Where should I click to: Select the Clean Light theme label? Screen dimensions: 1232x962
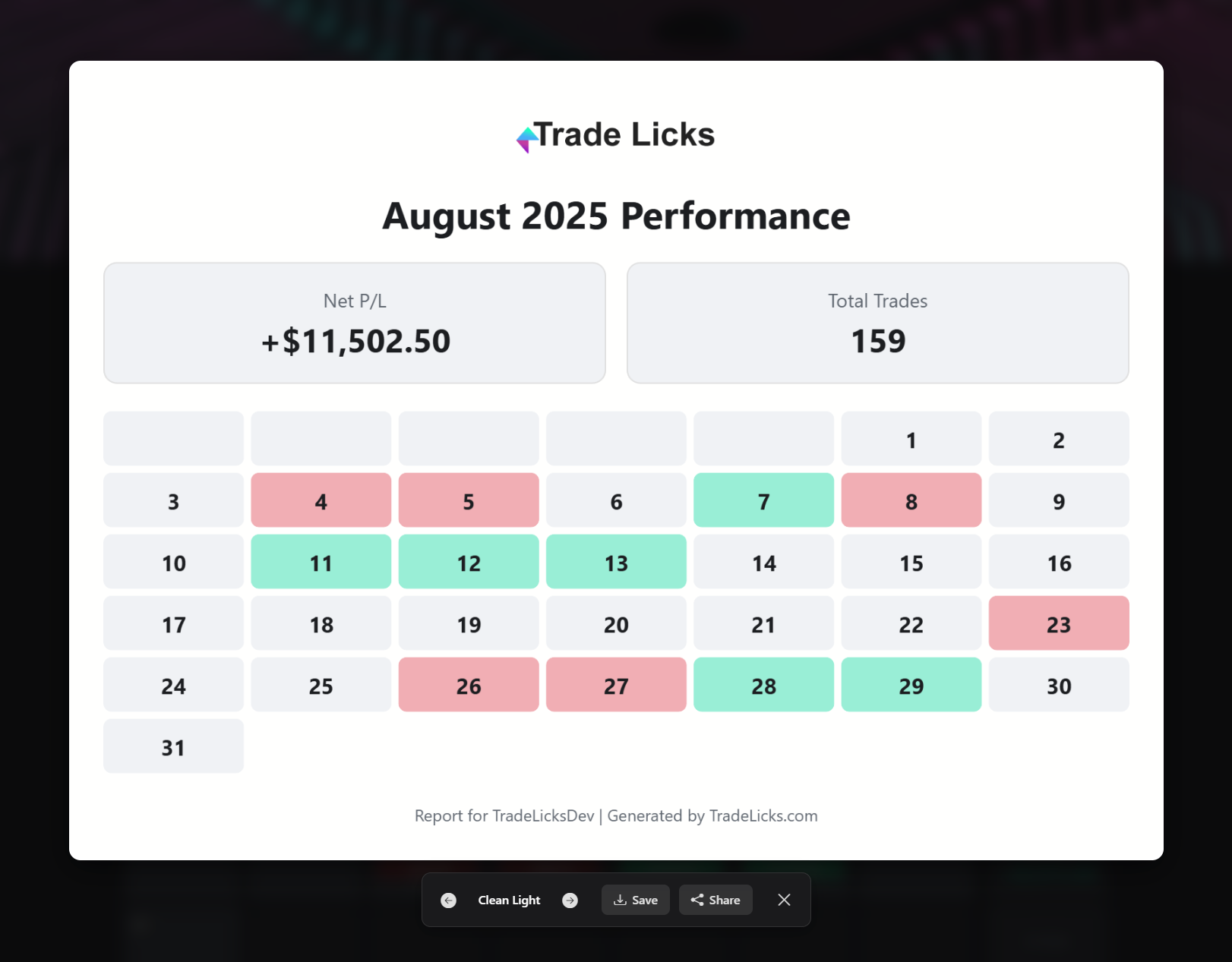509,900
